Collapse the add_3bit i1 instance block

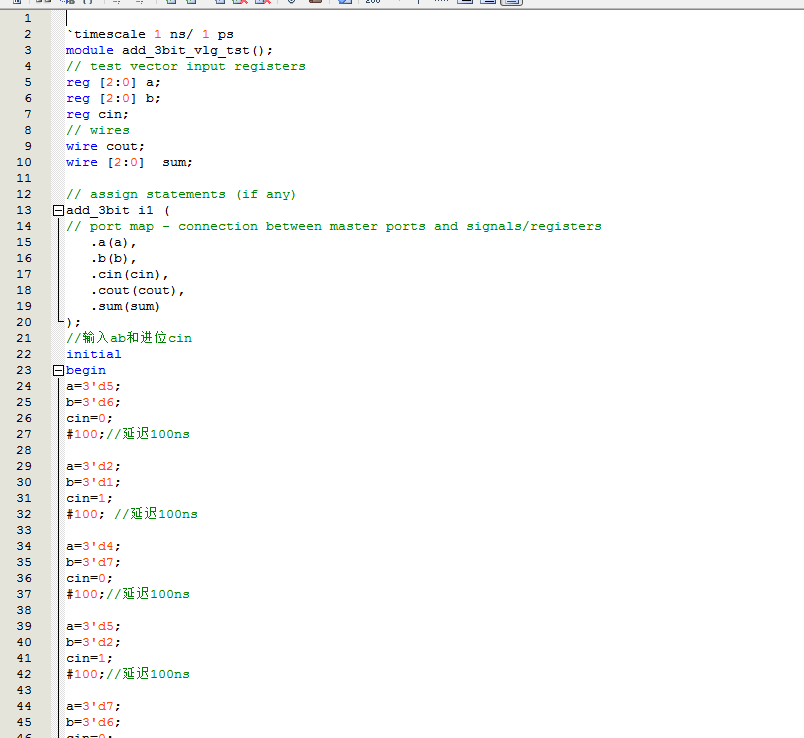click(x=58, y=210)
